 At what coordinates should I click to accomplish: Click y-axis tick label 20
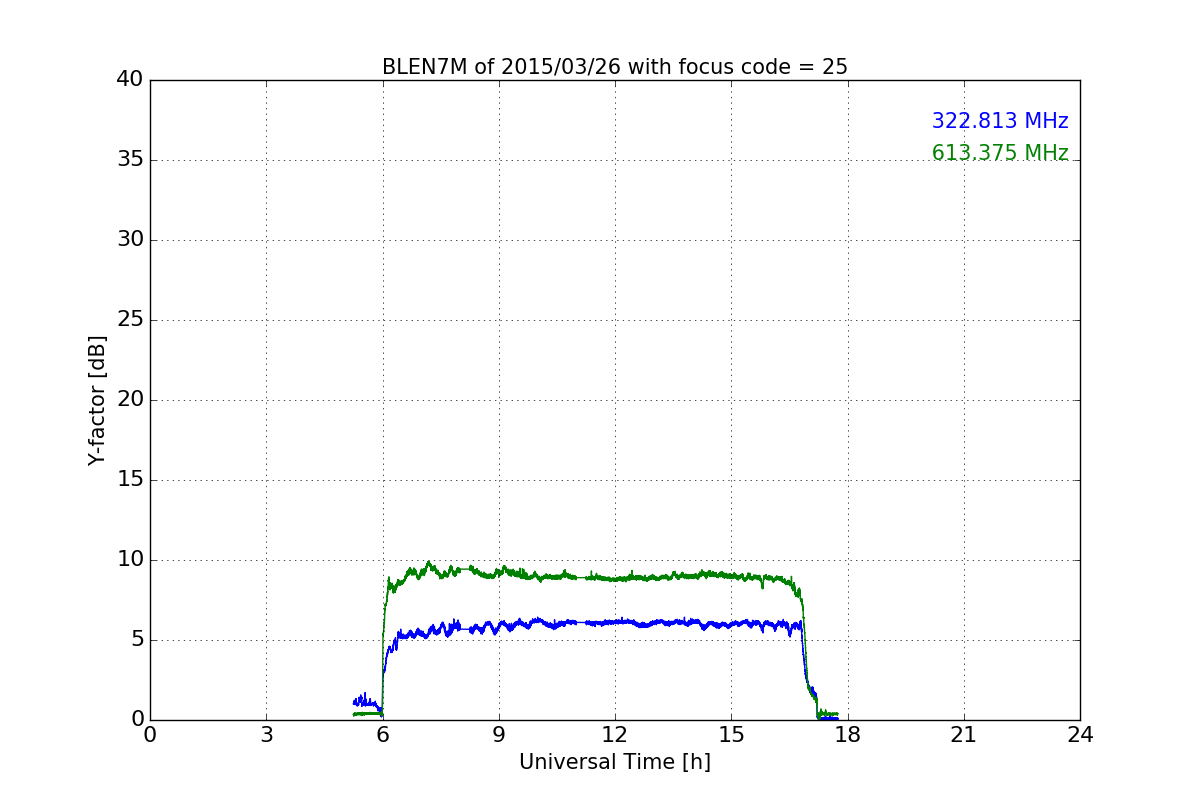pyautogui.click(x=130, y=400)
